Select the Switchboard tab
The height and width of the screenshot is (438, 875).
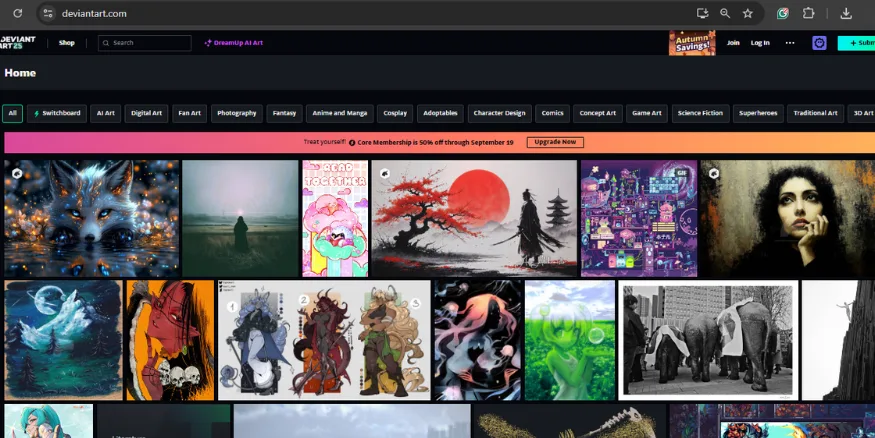(57, 113)
